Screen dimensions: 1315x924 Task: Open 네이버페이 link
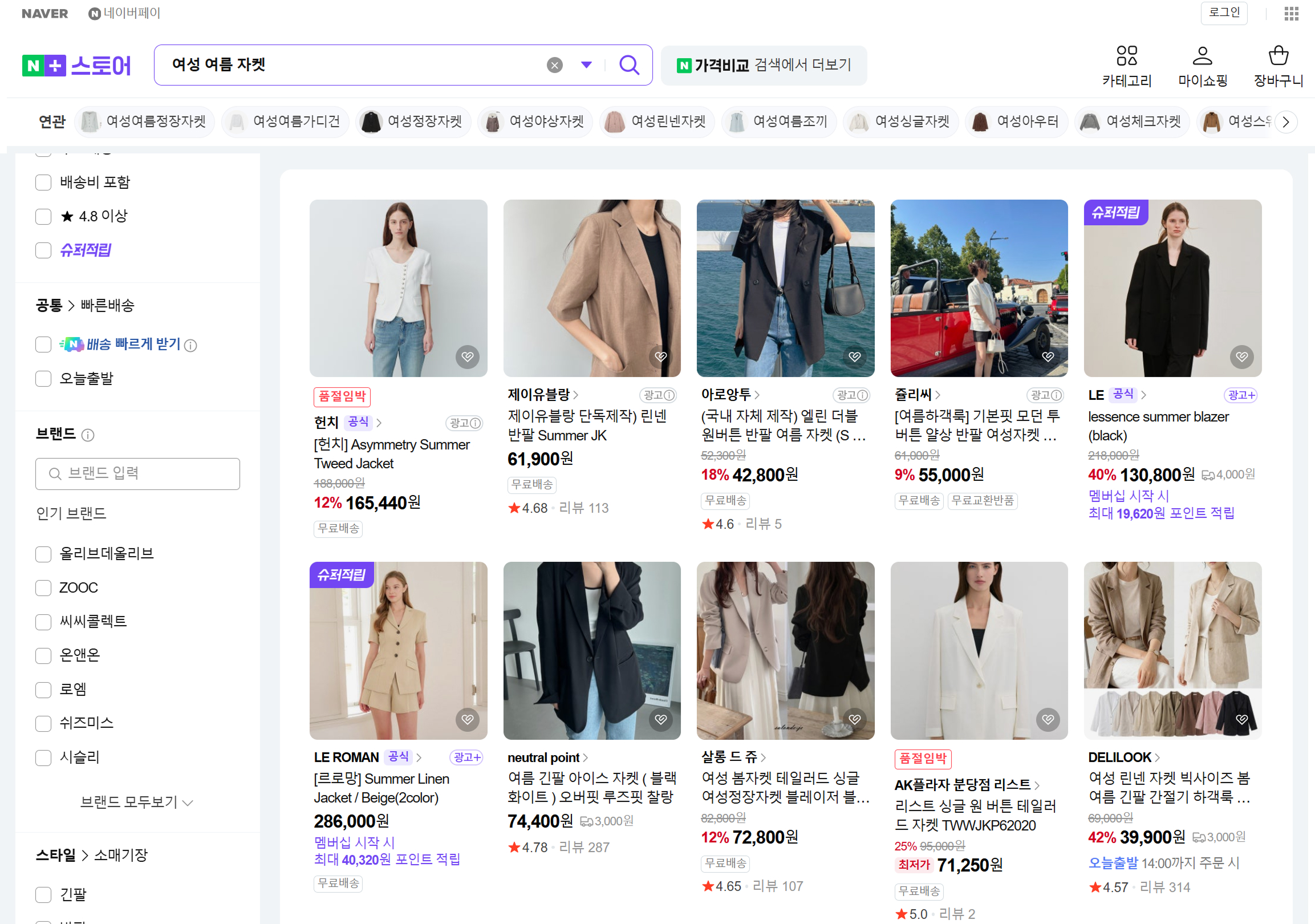(x=124, y=13)
